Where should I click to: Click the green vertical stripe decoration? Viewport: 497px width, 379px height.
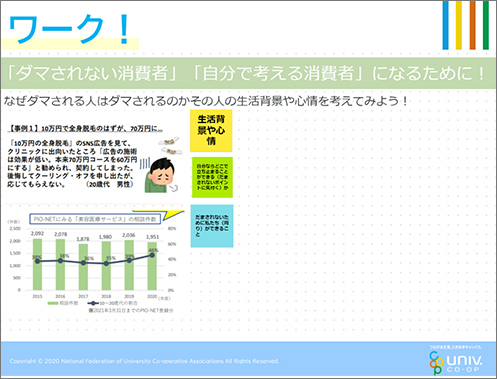click(486, 25)
